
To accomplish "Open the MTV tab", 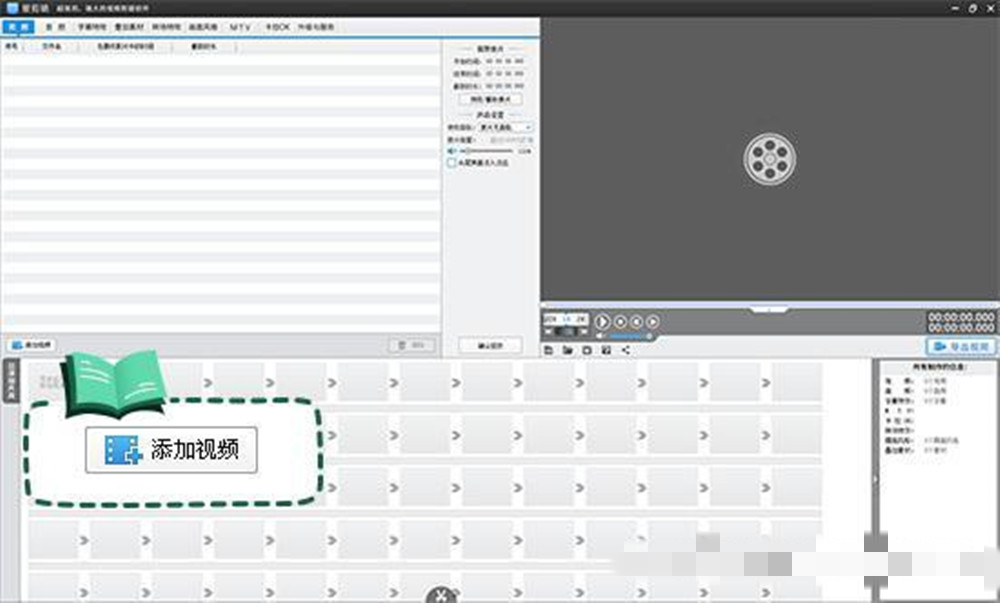I will point(240,28).
